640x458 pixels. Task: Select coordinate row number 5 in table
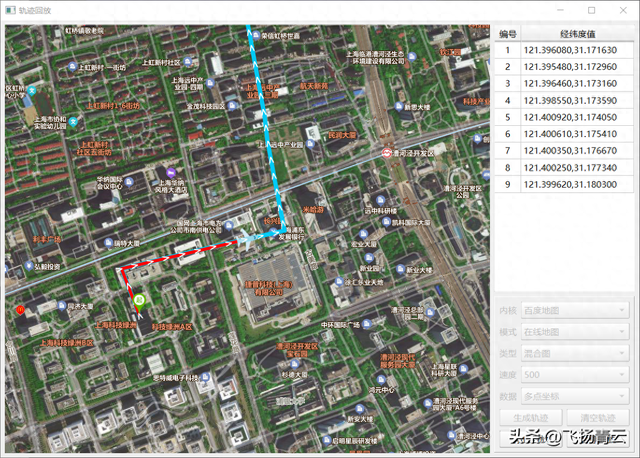point(564,117)
